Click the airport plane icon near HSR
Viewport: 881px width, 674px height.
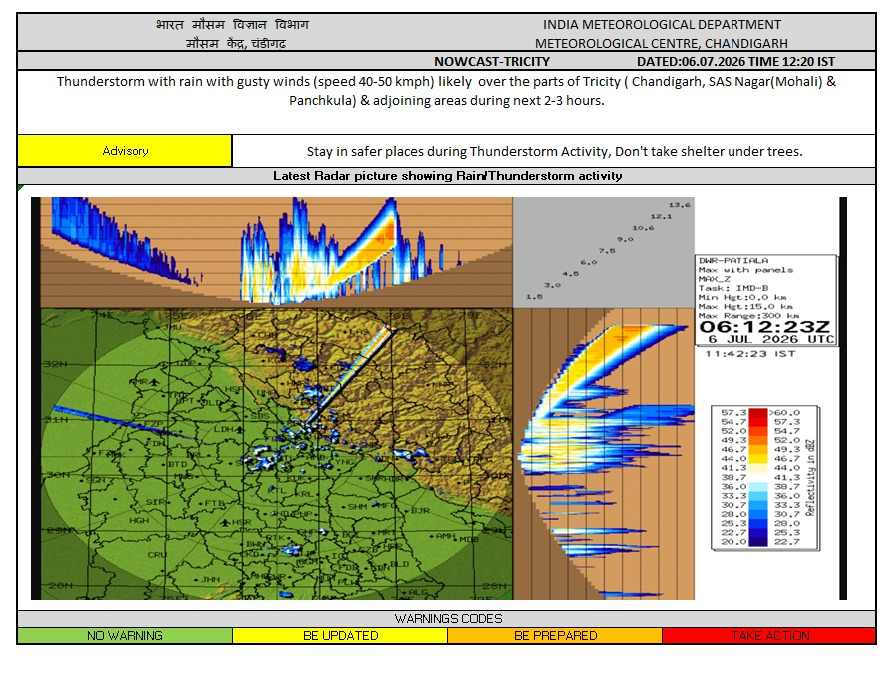(225, 522)
